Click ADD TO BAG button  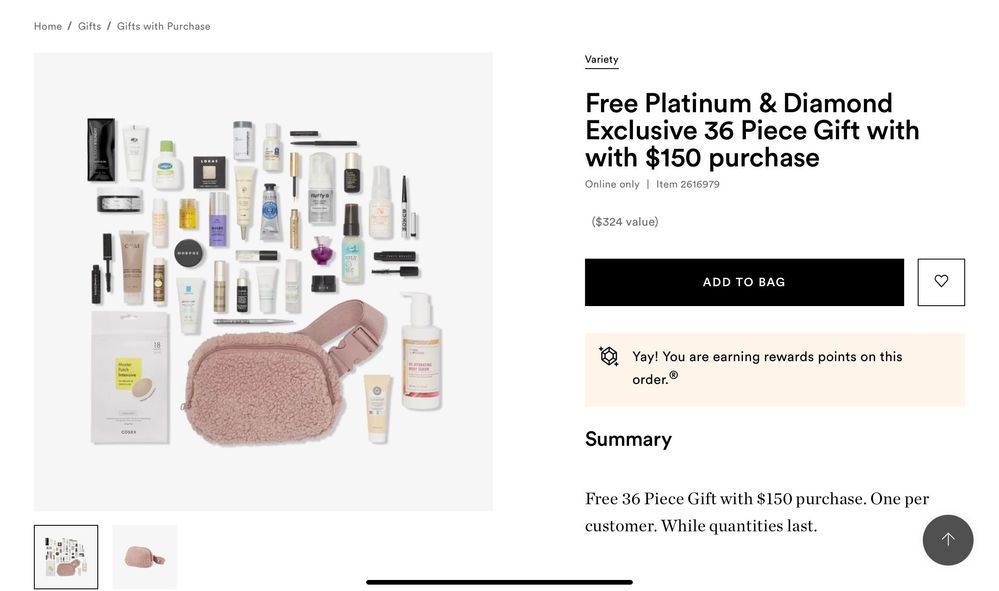pos(744,281)
